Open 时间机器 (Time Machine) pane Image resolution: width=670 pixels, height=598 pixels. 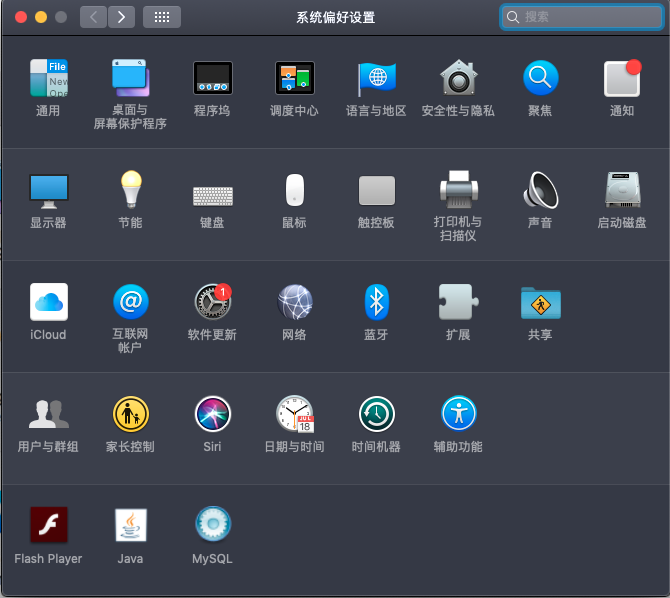tap(376, 414)
